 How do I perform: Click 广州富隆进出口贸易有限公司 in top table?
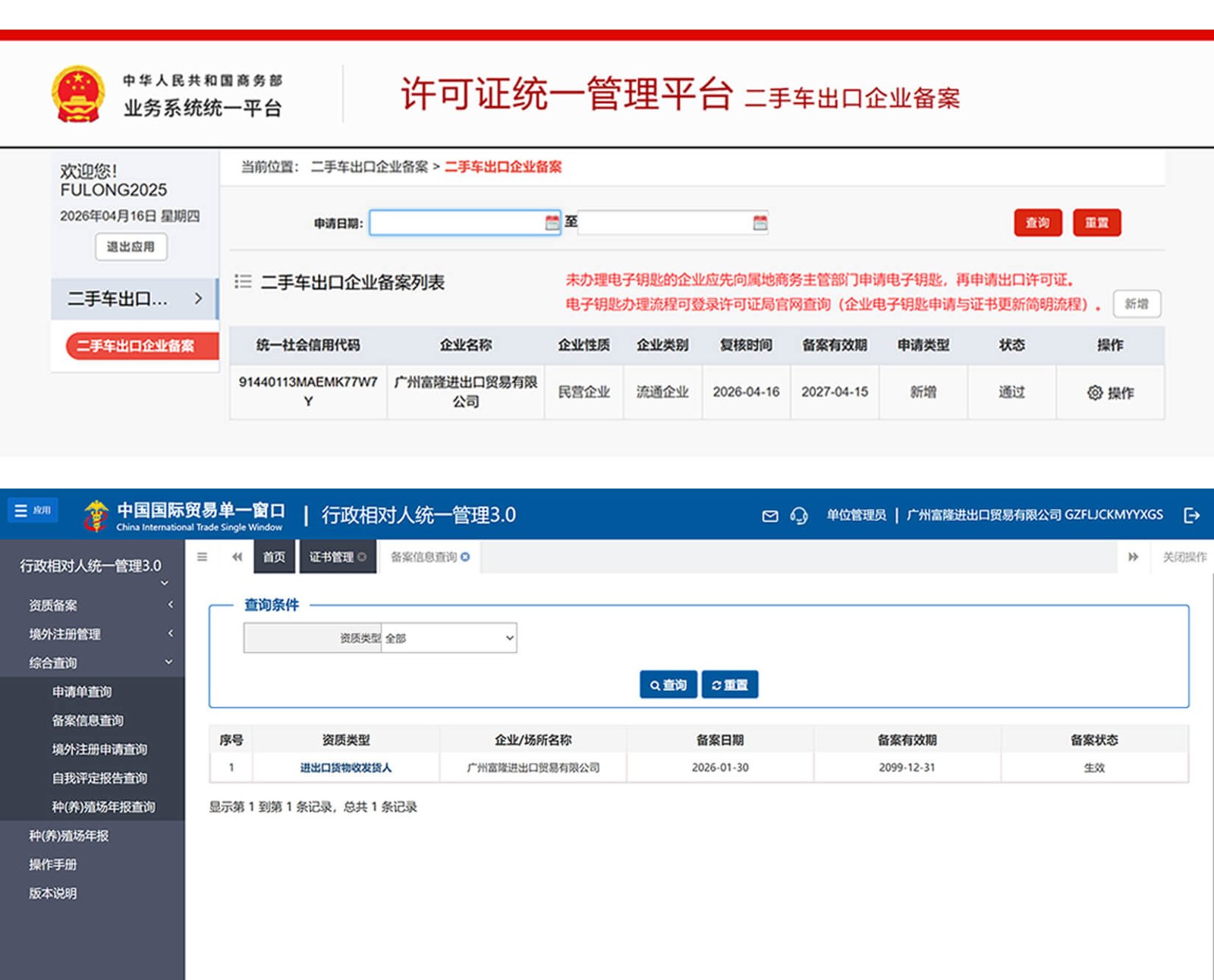[466, 391]
